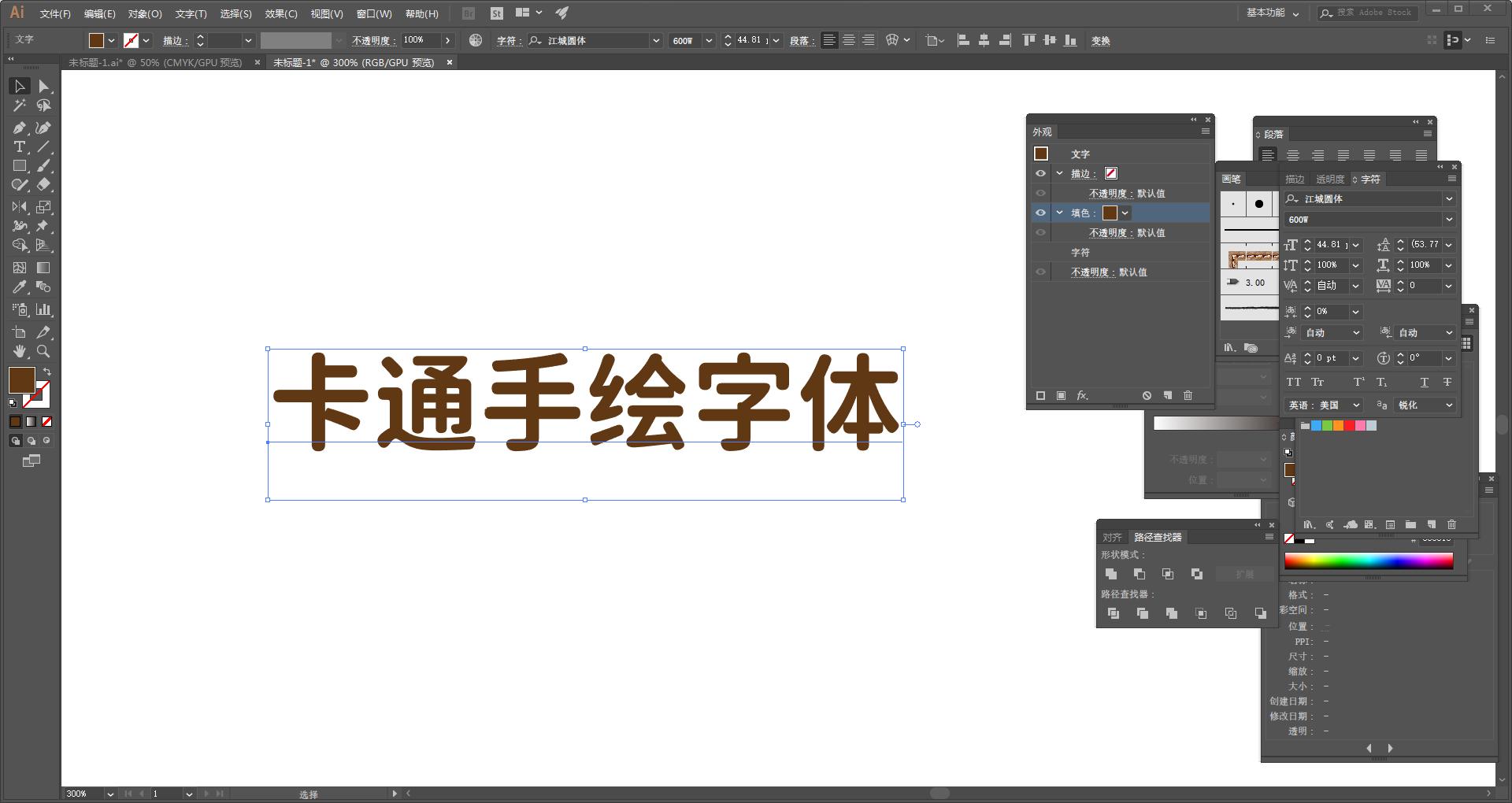Click 变换 in the control bar
This screenshot has height=803, width=1512.
(x=1100, y=40)
